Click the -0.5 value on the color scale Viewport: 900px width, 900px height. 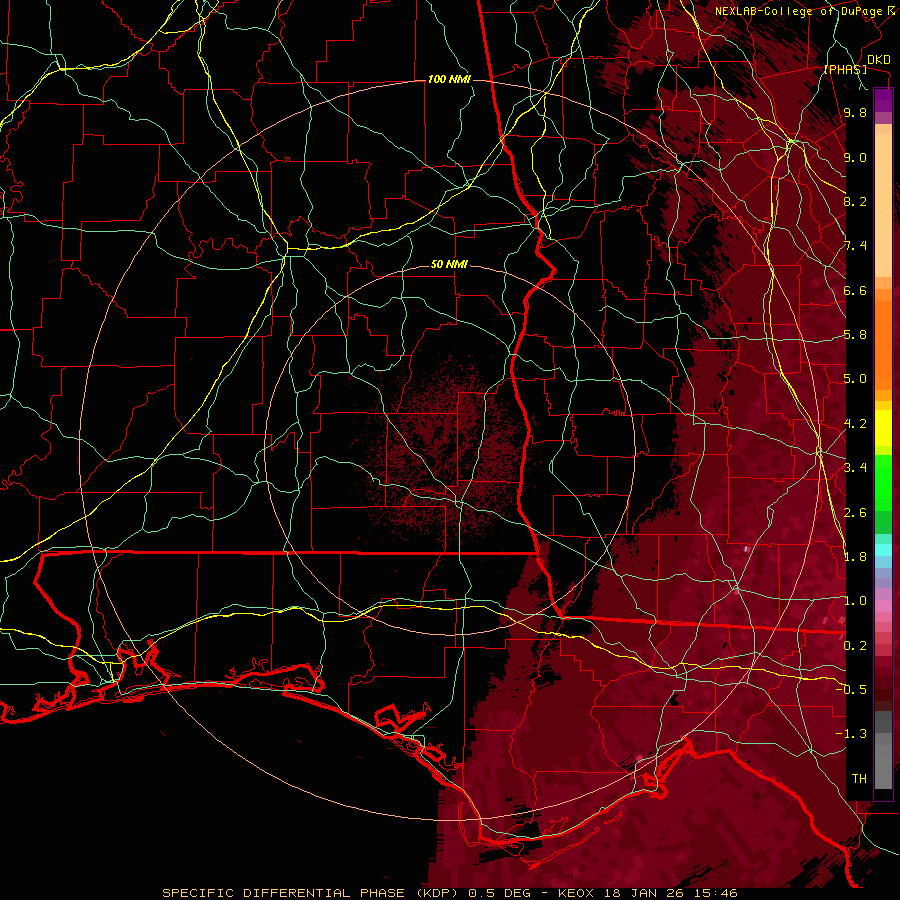(851, 689)
